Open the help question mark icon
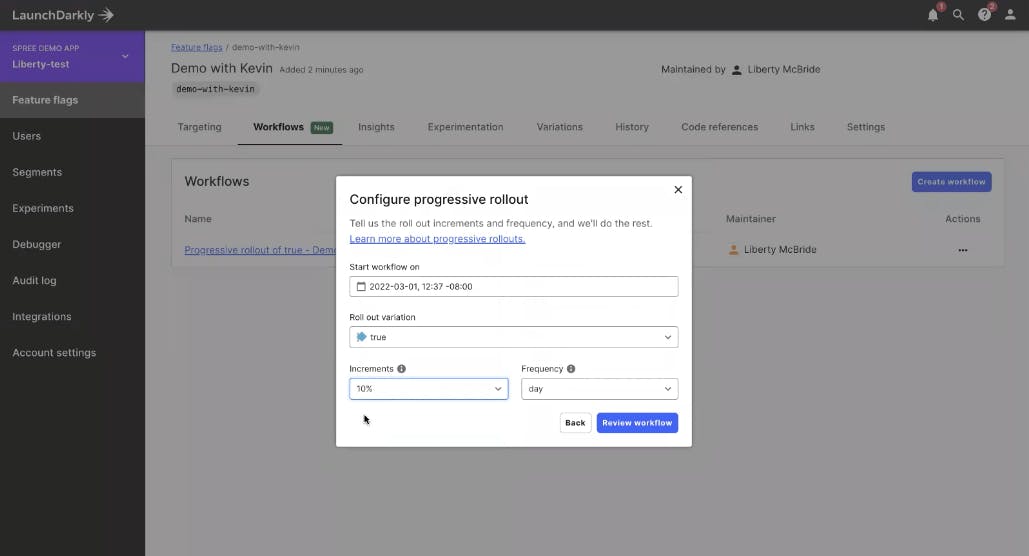The width and height of the screenshot is (1029, 556). [984, 15]
